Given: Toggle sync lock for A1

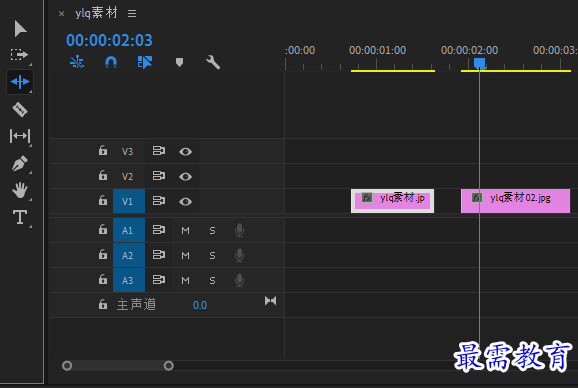Looking at the screenshot, I should pyautogui.click(x=159, y=230).
